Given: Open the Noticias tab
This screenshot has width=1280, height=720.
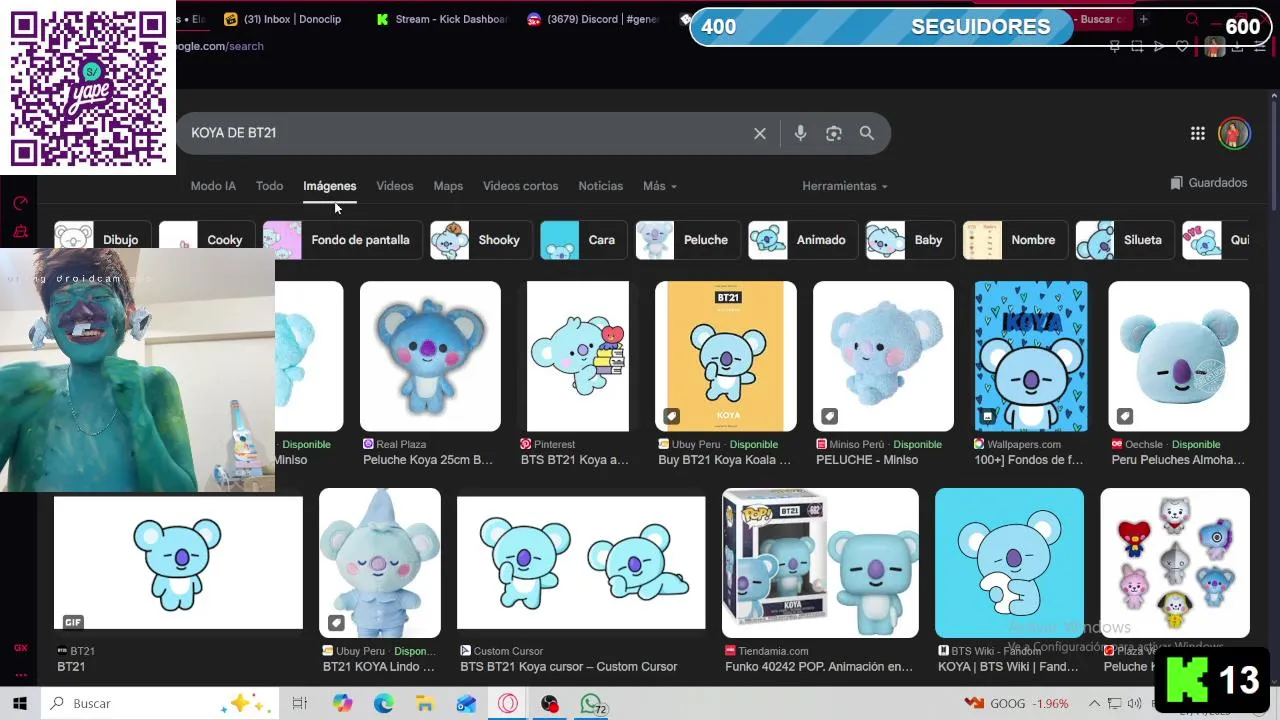Looking at the screenshot, I should 601,186.
